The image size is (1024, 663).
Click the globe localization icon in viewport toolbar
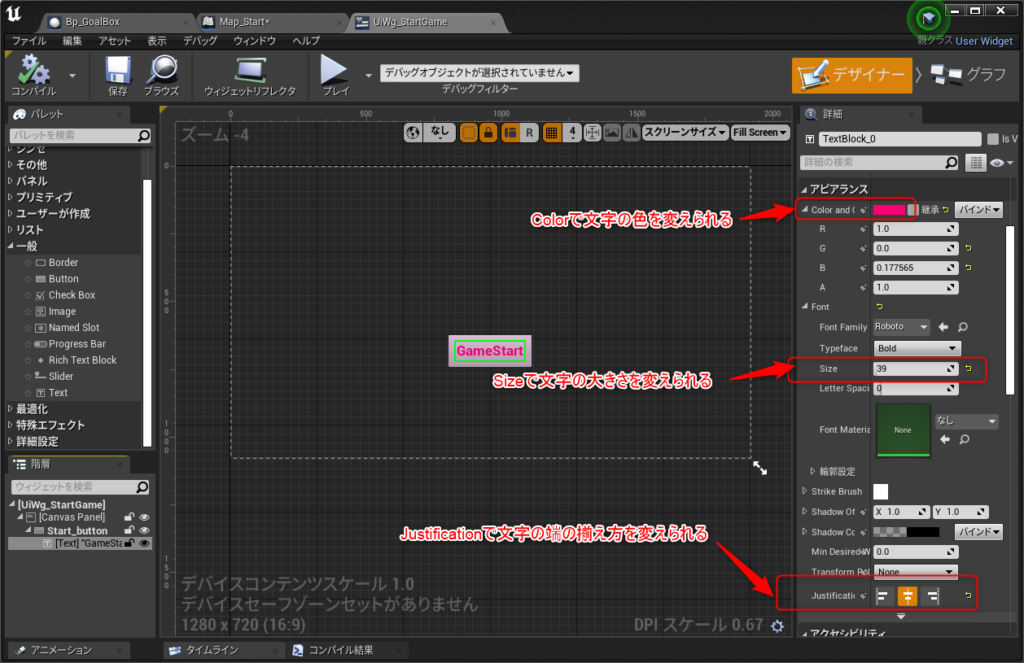(x=414, y=132)
